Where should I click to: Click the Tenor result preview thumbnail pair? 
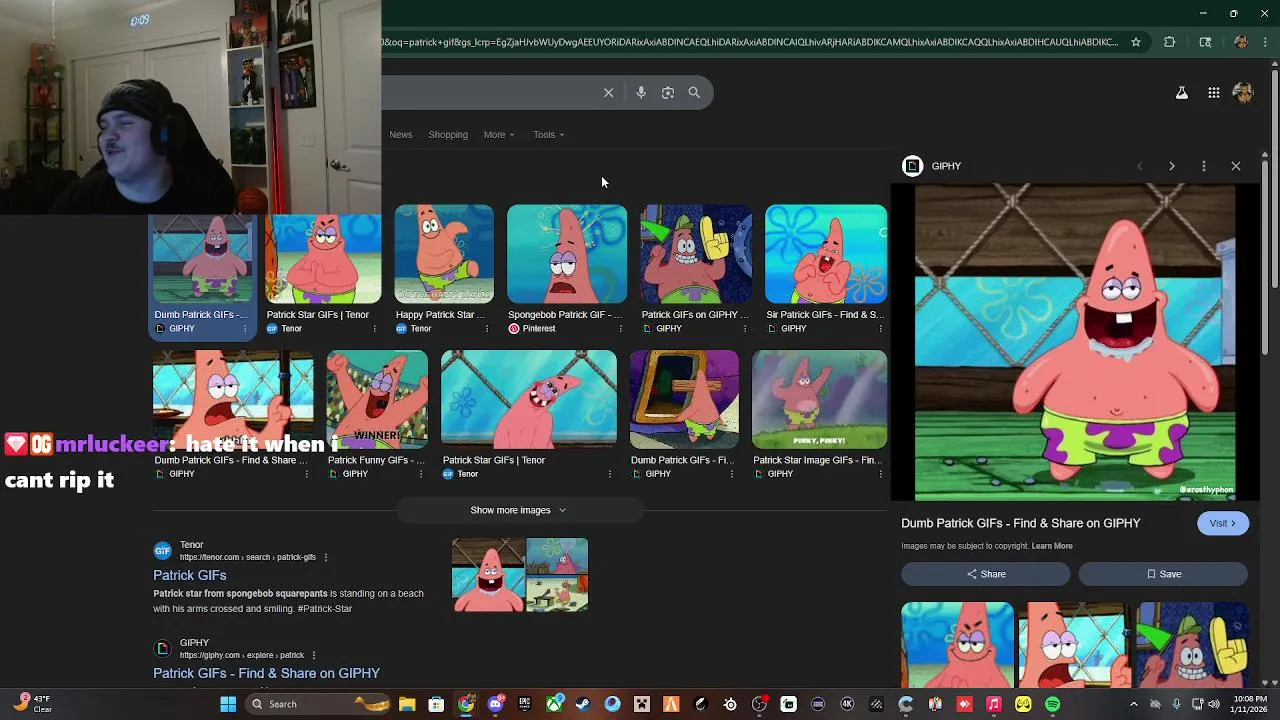(x=520, y=575)
